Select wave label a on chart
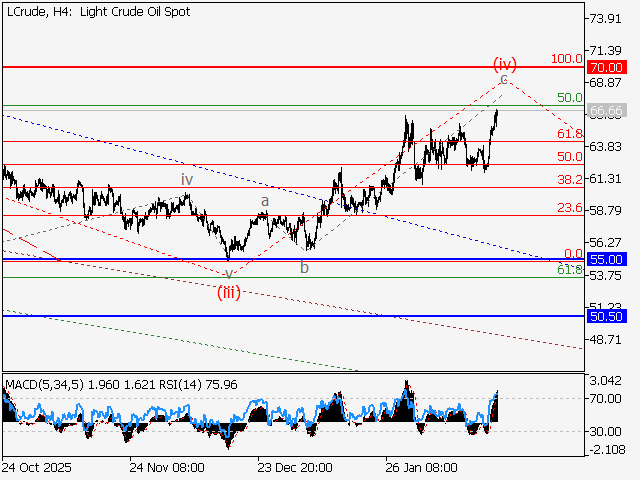The image size is (640, 480). click(x=265, y=201)
